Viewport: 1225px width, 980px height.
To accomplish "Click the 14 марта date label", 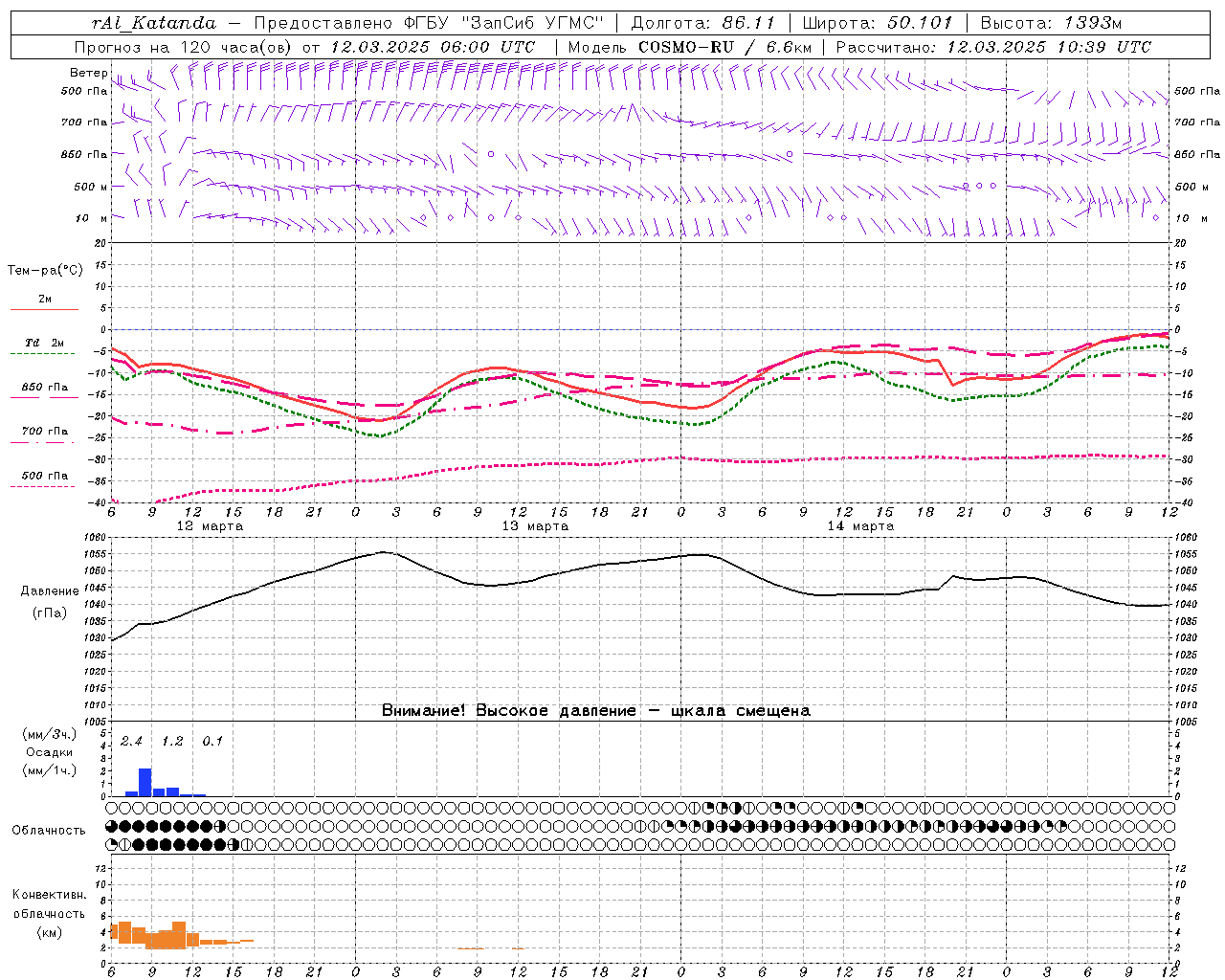I will click(861, 526).
